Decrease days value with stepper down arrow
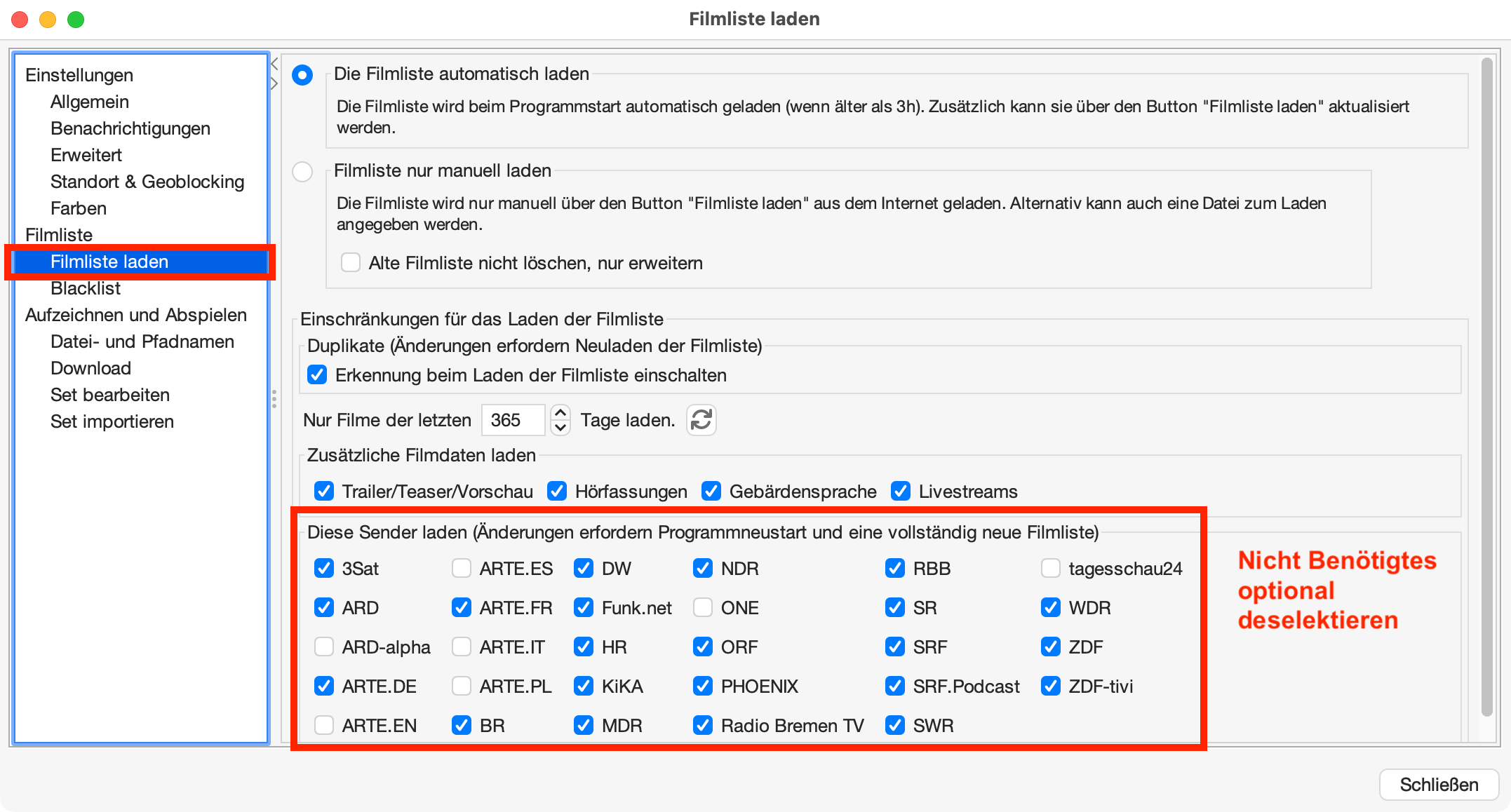This screenshot has height=812, width=1511. pyautogui.click(x=560, y=428)
